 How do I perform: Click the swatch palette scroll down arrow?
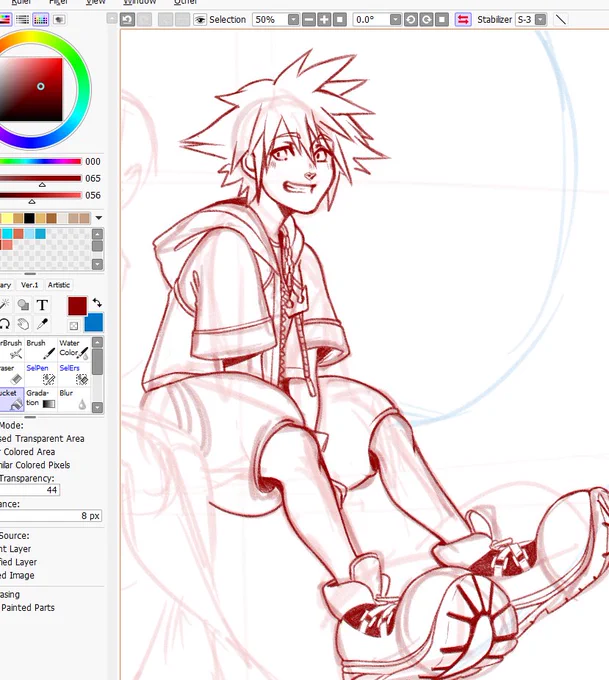(98, 264)
